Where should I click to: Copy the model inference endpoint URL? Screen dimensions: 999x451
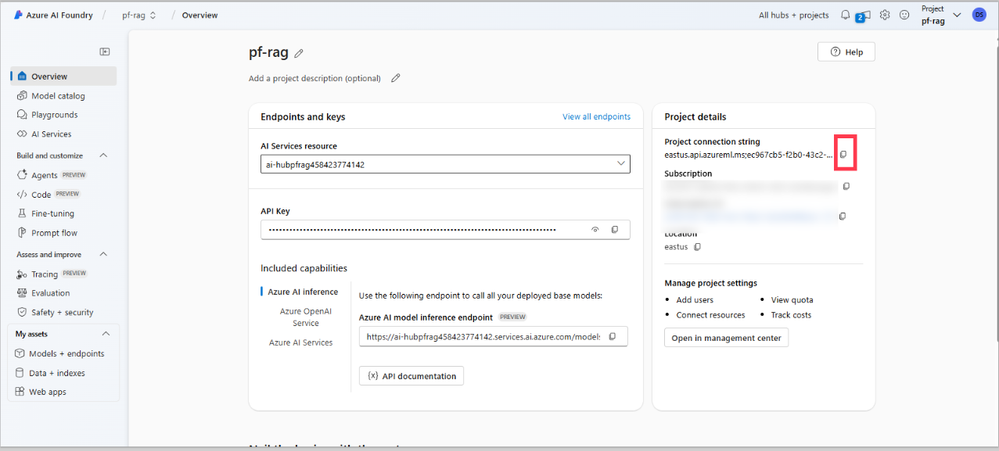pos(612,336)
